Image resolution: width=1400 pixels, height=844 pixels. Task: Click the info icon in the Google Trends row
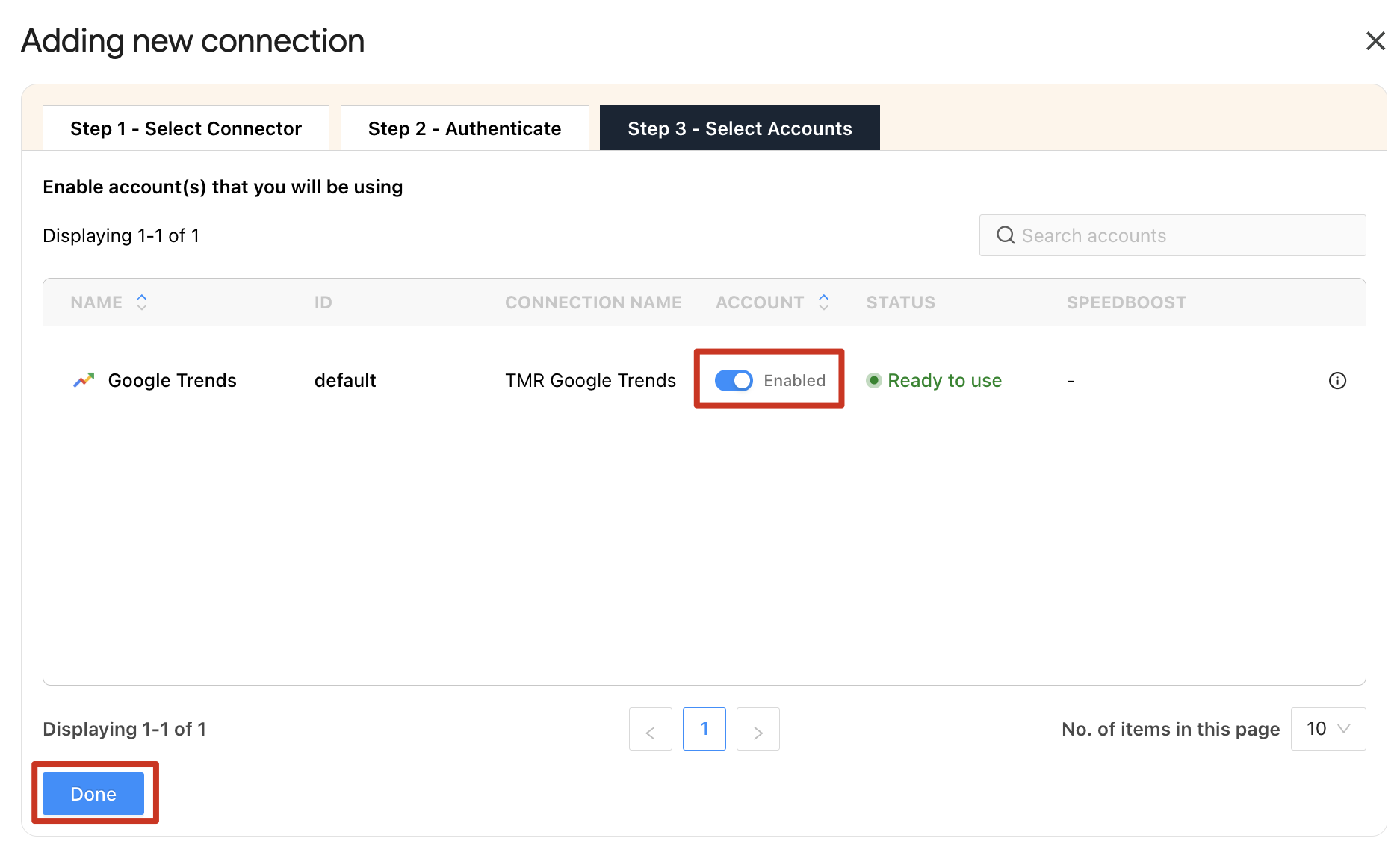(x=1337, y=381)
